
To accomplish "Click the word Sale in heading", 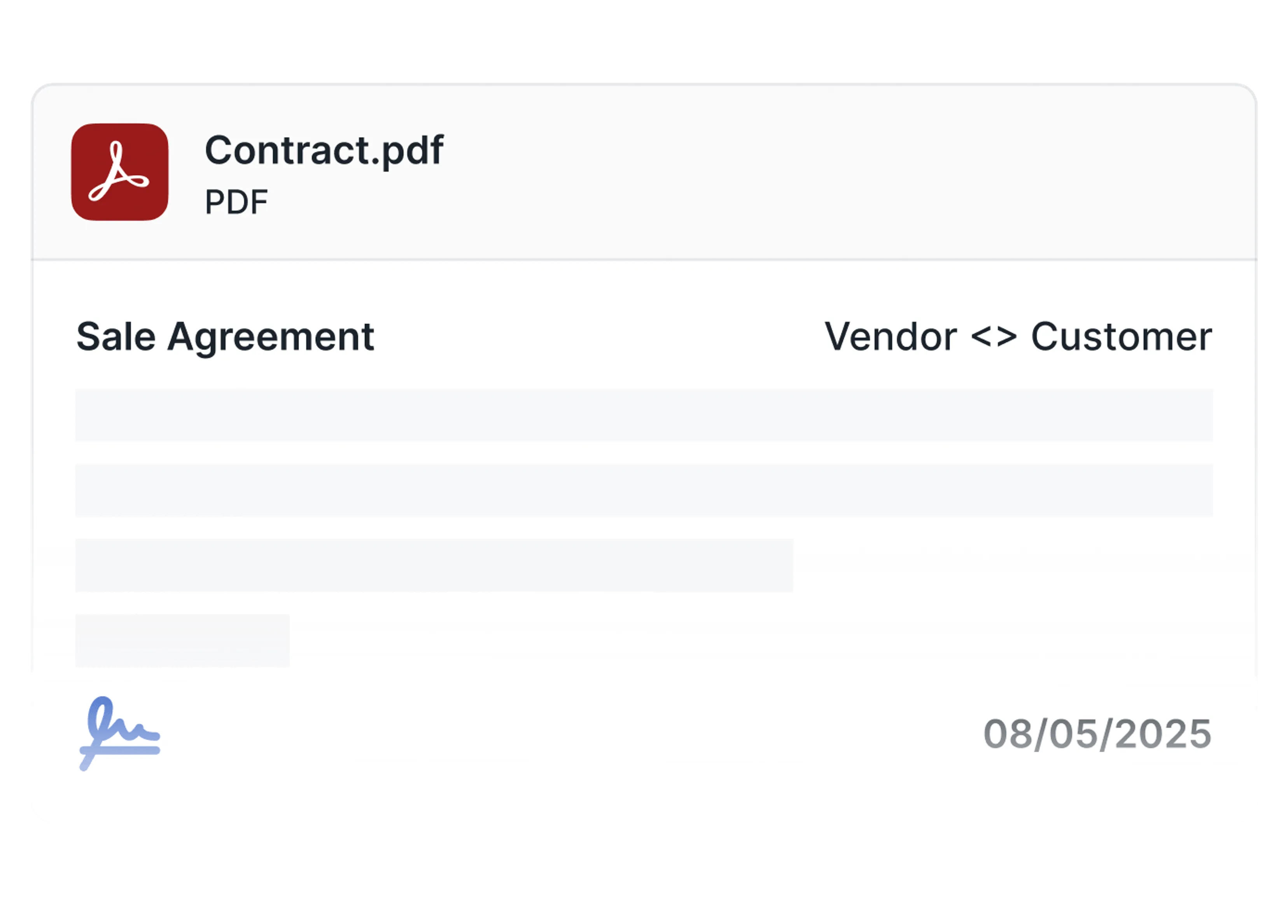I will click(x=116, y=337).
